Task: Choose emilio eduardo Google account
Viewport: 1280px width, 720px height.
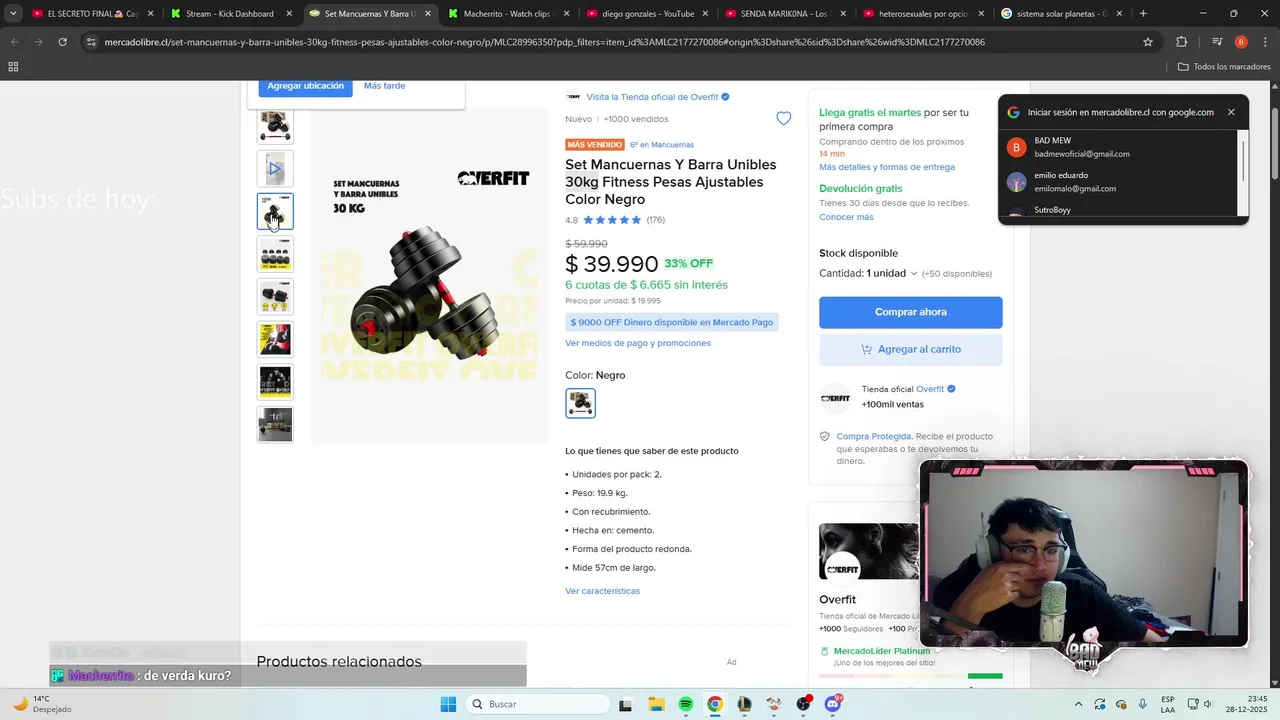Action: [1122, 182]
